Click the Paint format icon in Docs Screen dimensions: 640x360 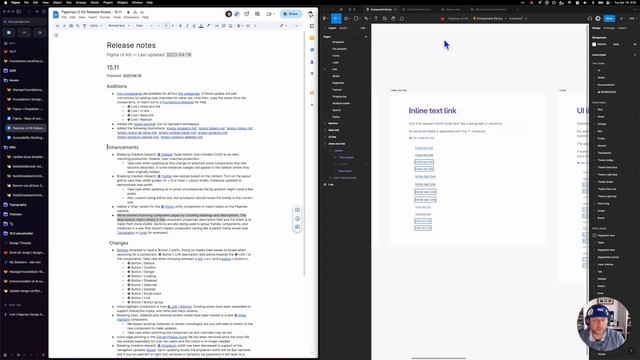point(84,26)
